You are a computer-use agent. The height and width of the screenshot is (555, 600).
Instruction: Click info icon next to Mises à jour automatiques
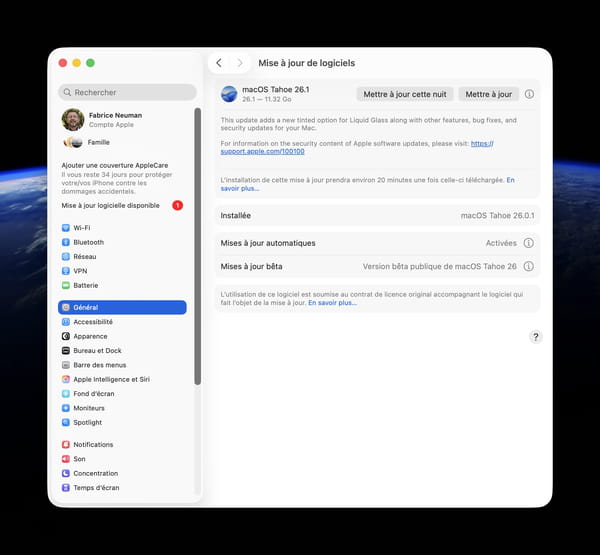pos(529,243)
